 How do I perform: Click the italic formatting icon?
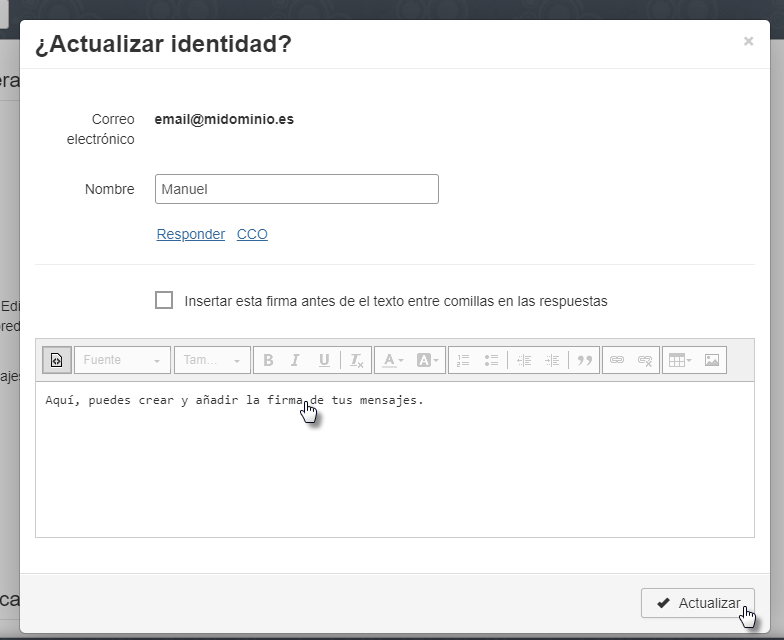coord(295,360)
